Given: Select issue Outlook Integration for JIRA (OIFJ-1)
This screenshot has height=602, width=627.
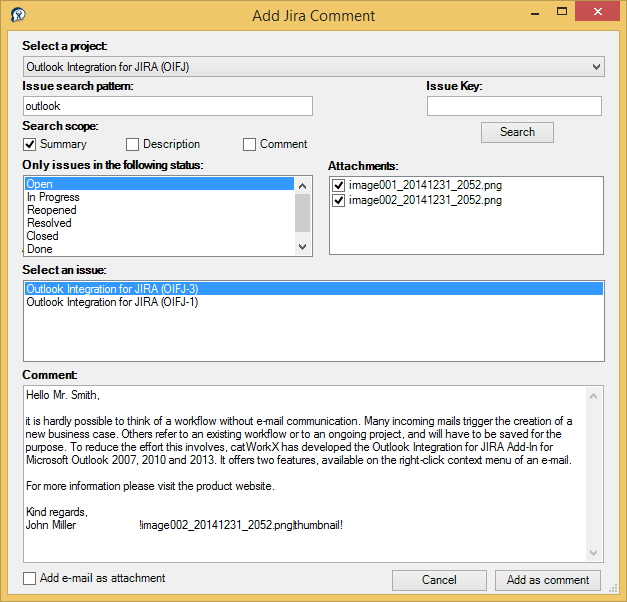Looking at the screenshot, I should 112,302.
